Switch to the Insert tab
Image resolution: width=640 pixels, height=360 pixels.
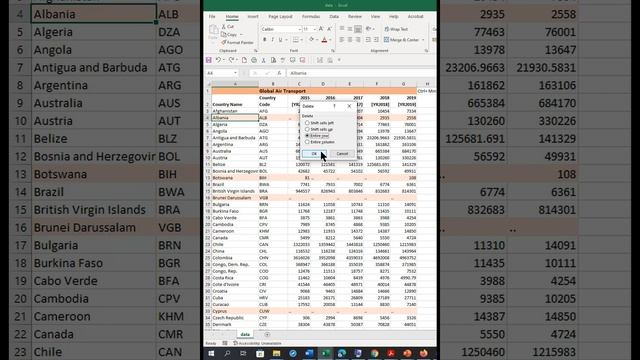pos(253,17)
